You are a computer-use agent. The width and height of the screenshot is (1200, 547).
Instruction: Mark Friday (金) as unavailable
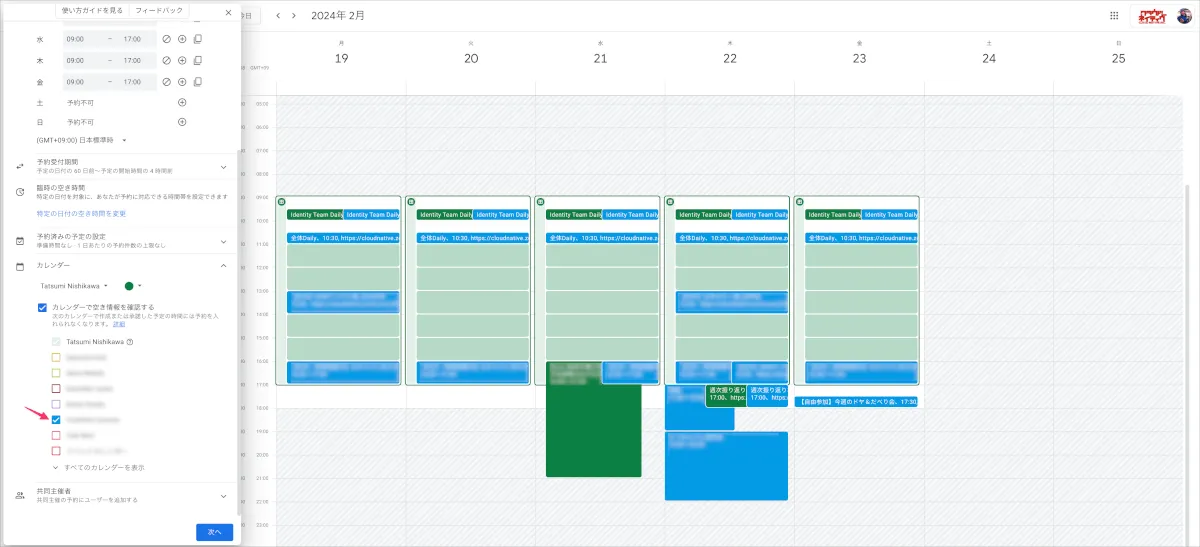click(x=167, y=82)
